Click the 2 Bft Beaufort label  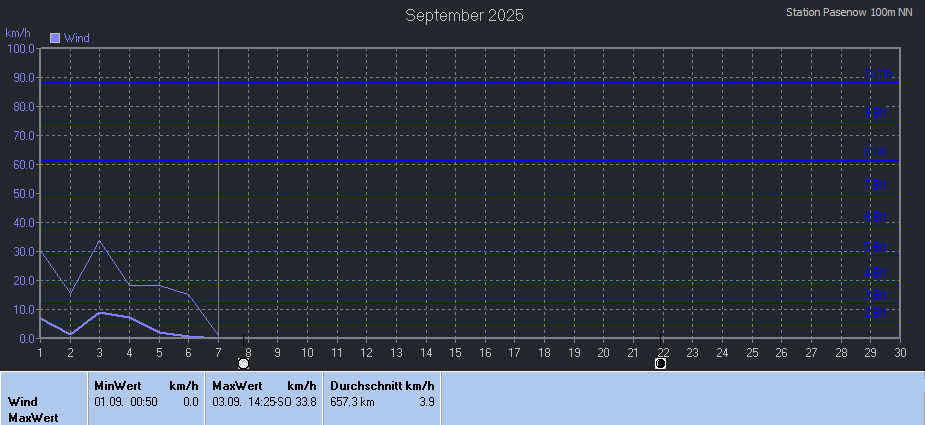(x=875, y=313)
